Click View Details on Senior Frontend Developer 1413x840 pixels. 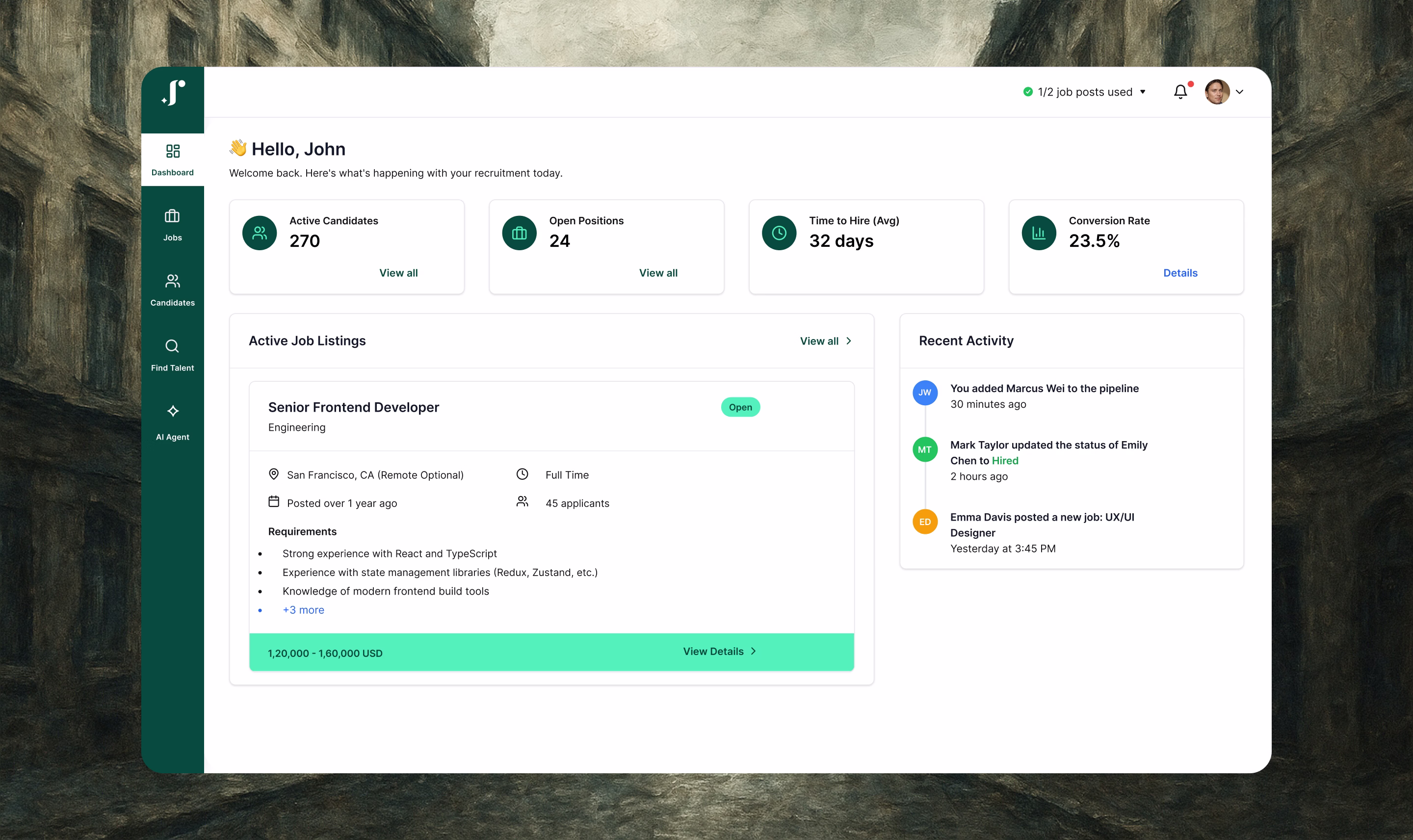pyautogui.click(x=719, y=651)
